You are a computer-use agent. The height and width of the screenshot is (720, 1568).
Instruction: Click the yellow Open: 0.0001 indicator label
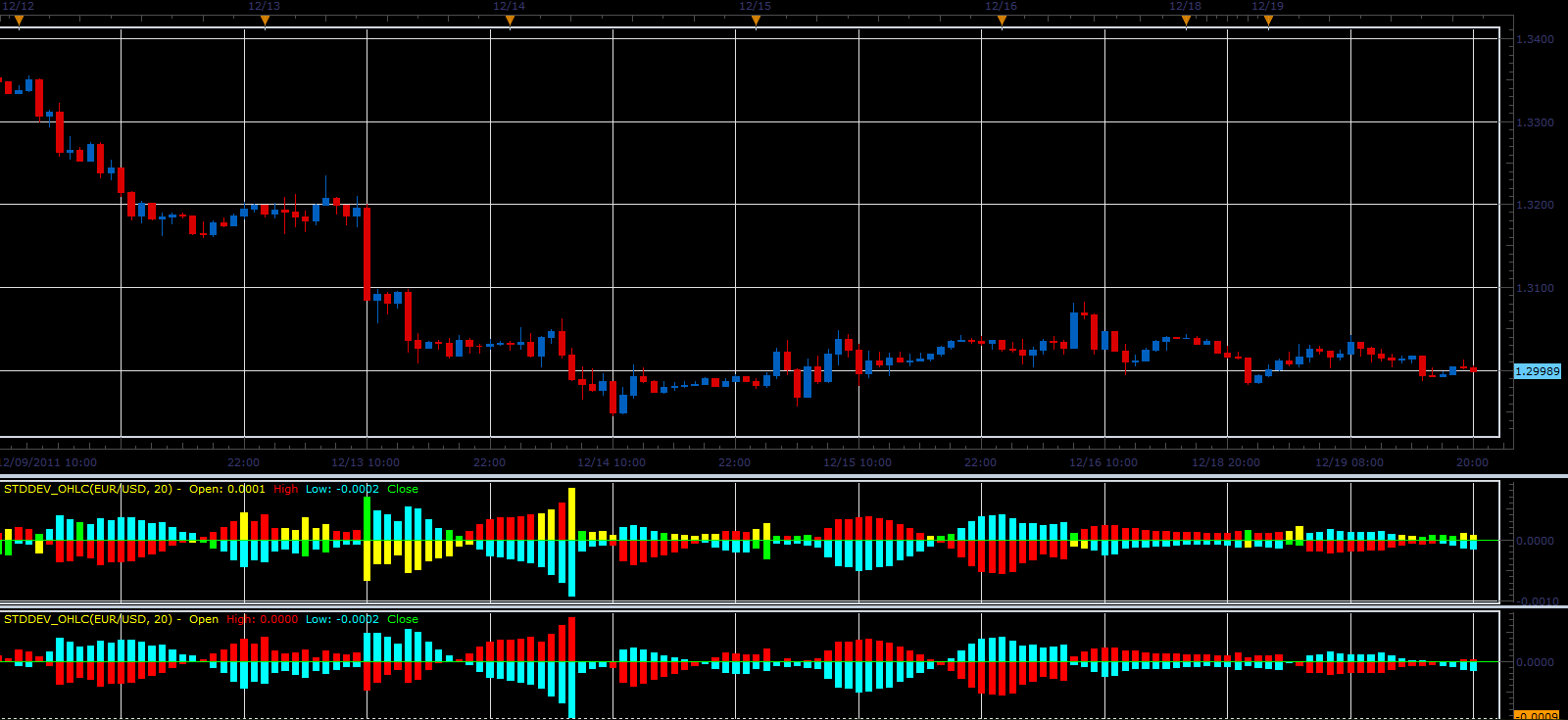pyautogui.click(x=227, y=489)
